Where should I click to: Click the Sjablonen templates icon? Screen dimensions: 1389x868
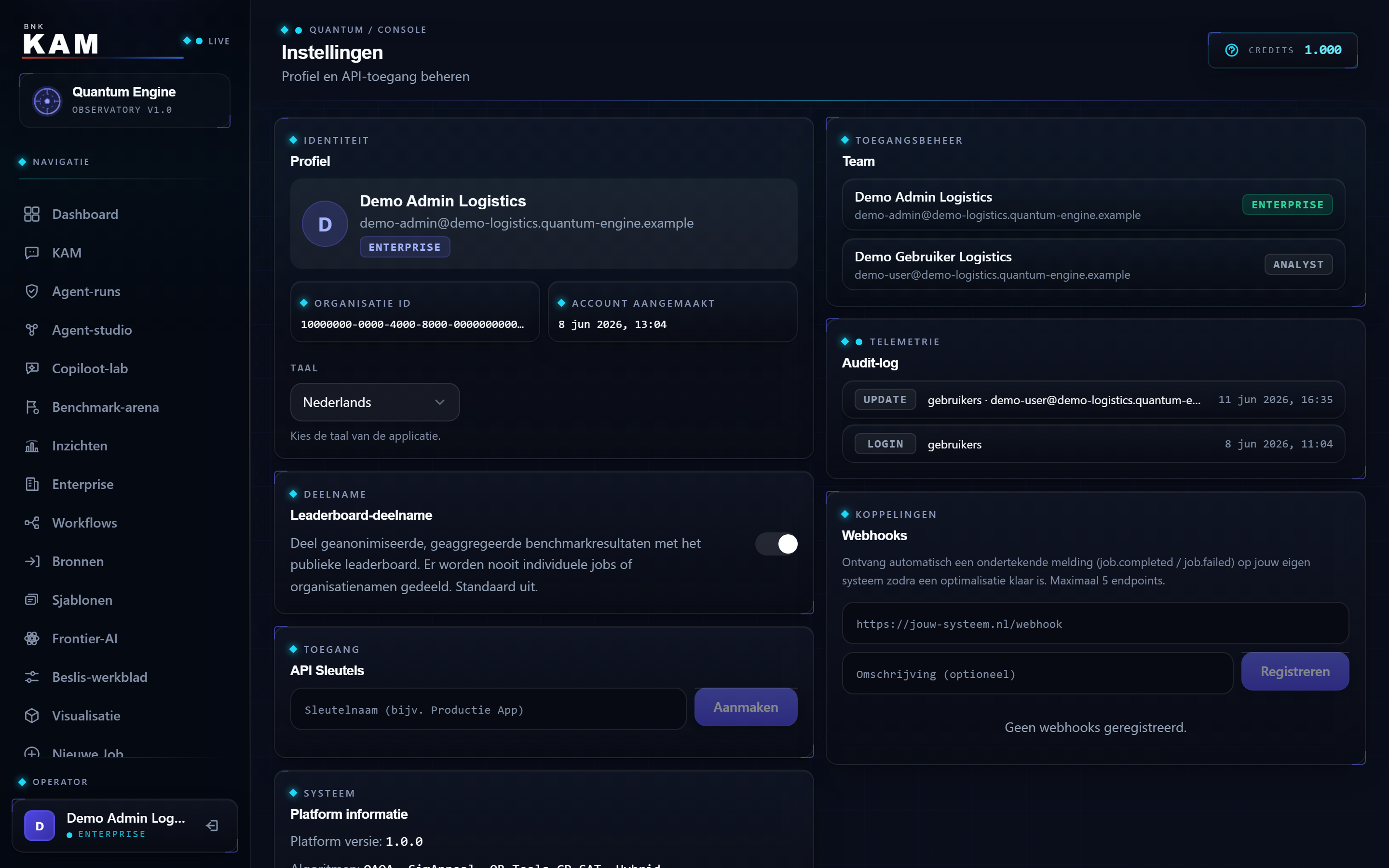pyautogui.click(x=31, y=599)
